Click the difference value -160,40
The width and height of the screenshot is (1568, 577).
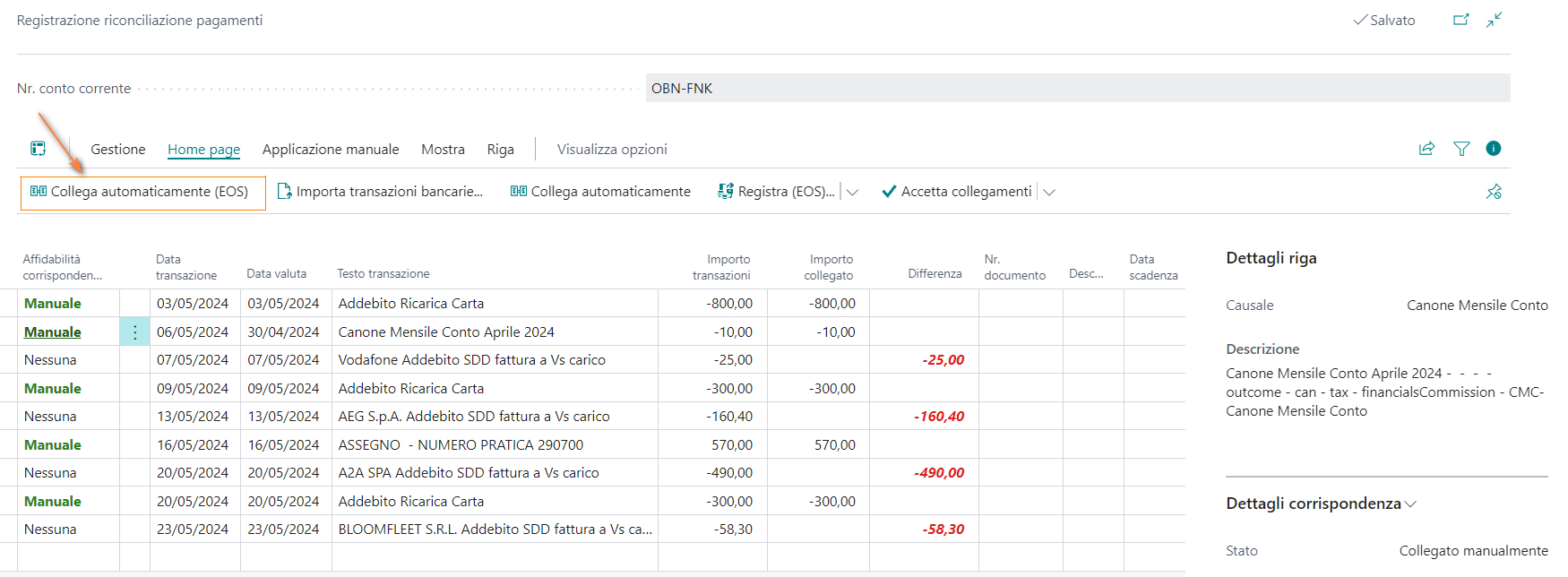(939, 417)
